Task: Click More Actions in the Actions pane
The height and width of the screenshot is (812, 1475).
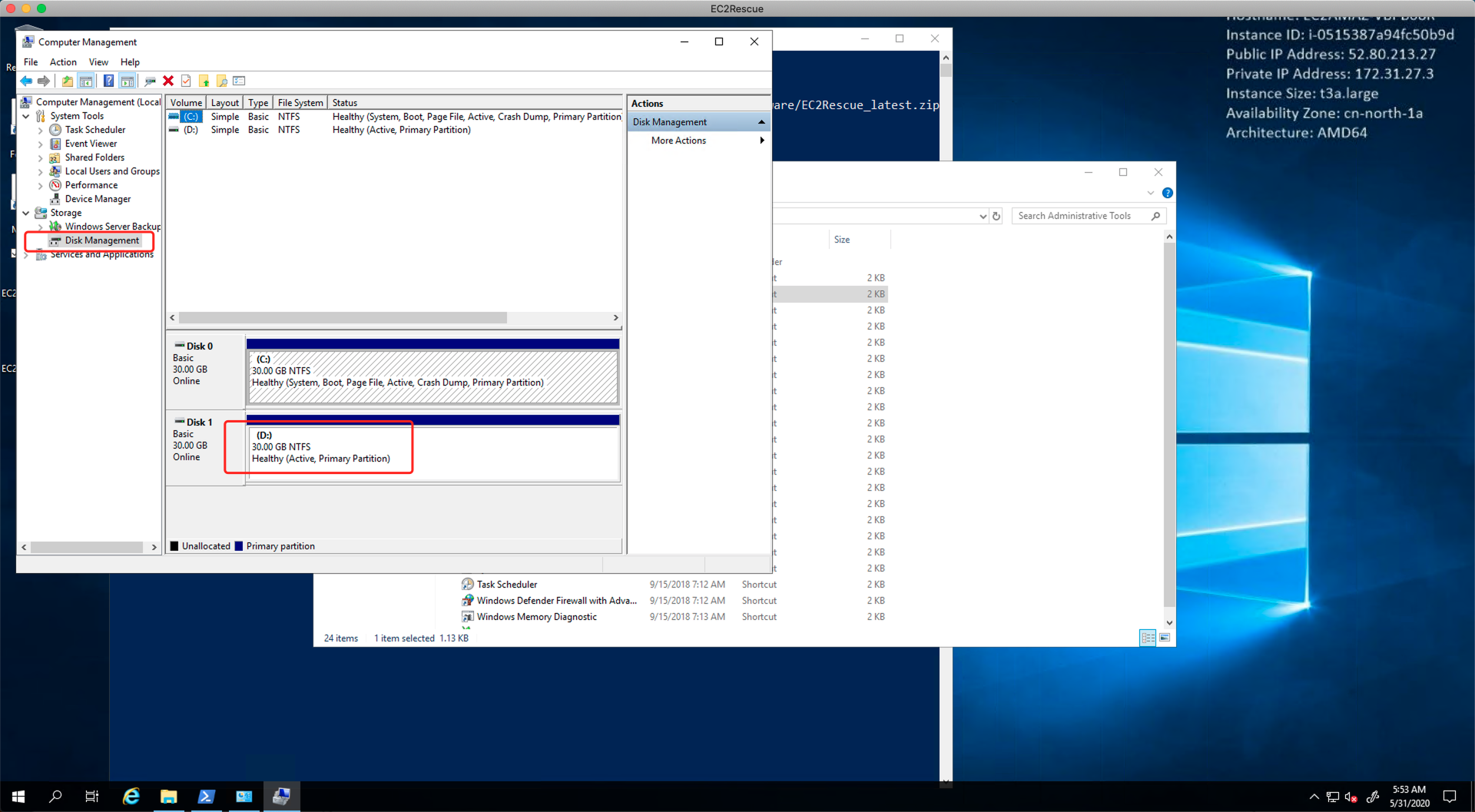Action: pyautogui.click(x=678, y=141)
